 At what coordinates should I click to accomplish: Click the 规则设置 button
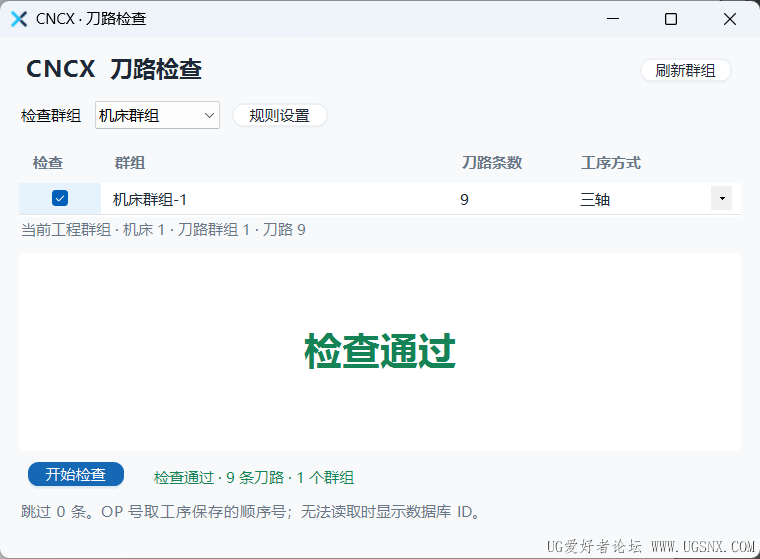click(280, 116)
